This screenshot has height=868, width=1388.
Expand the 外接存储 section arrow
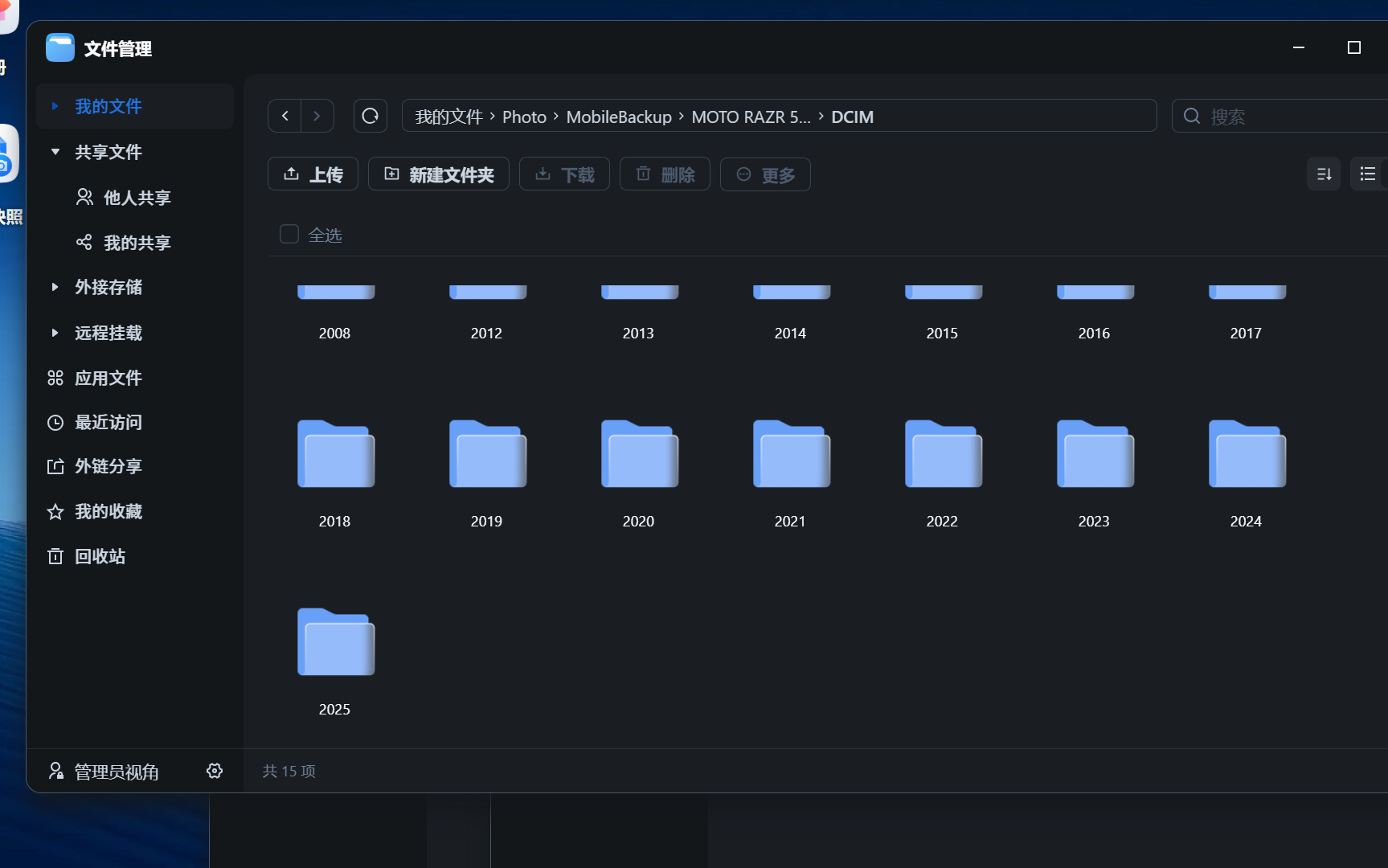tap(55, 287)
